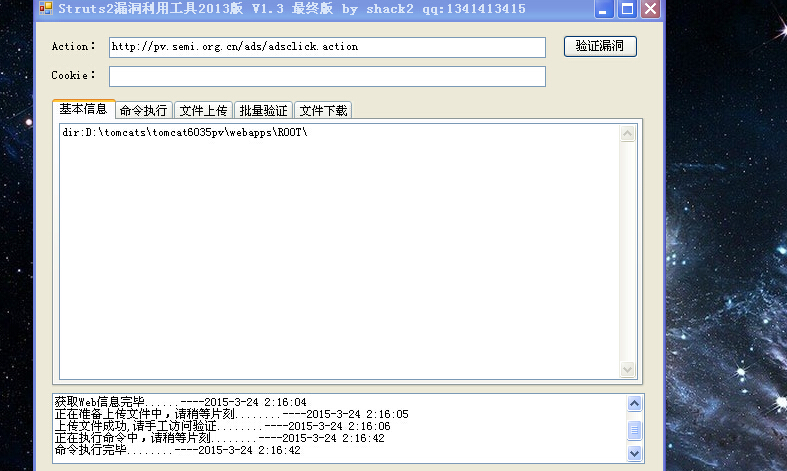Click the log pane scroll-up arrow
Screen dimensions: 787x471
[634, 403]
